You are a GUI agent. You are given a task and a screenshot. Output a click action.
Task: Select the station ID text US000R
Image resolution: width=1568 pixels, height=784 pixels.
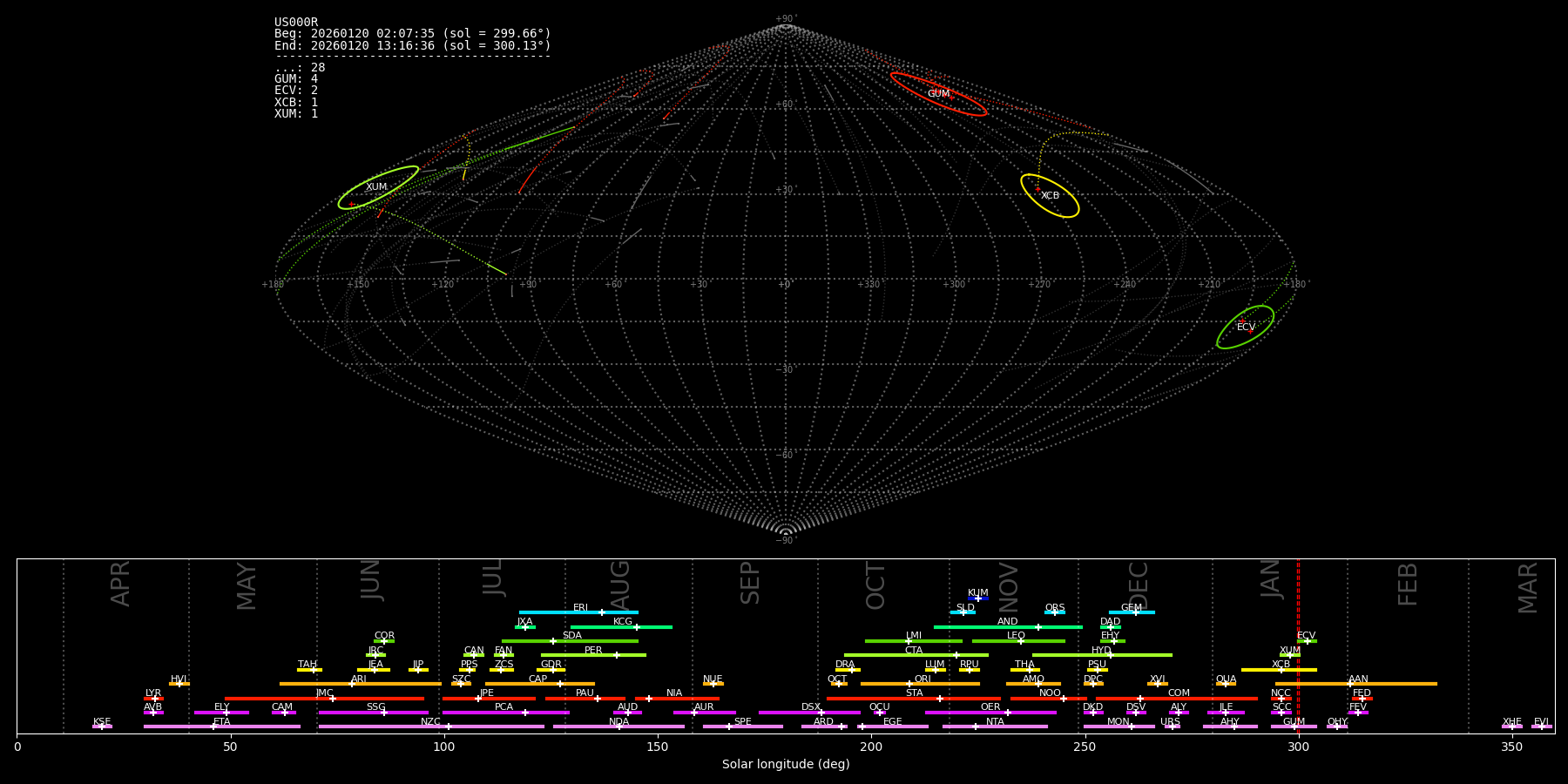[296, 23]
